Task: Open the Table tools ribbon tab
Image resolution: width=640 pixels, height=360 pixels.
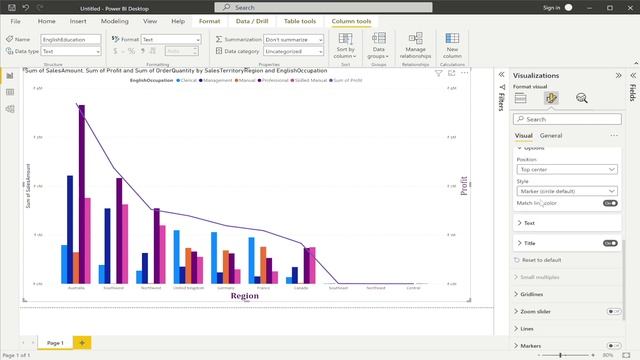Action: click(300, 21)
